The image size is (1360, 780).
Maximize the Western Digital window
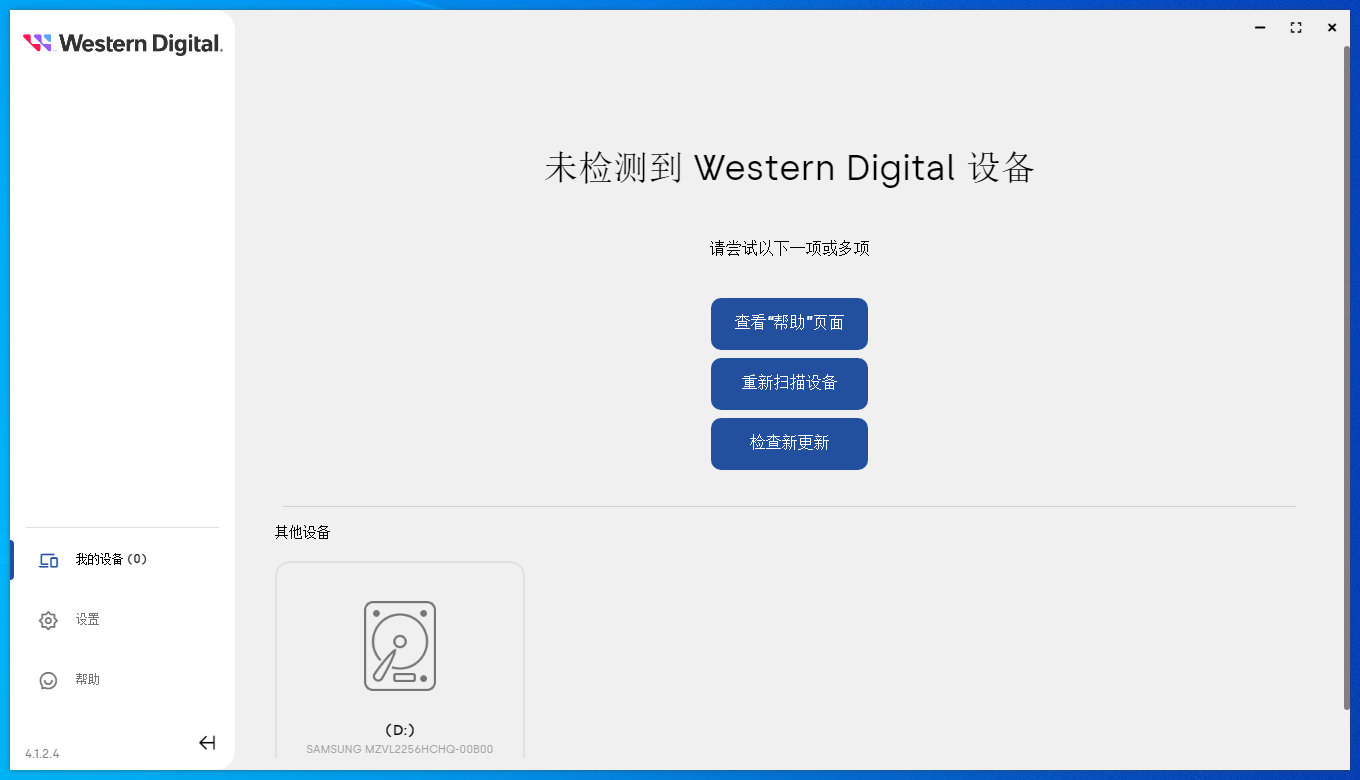[1296, 28]
